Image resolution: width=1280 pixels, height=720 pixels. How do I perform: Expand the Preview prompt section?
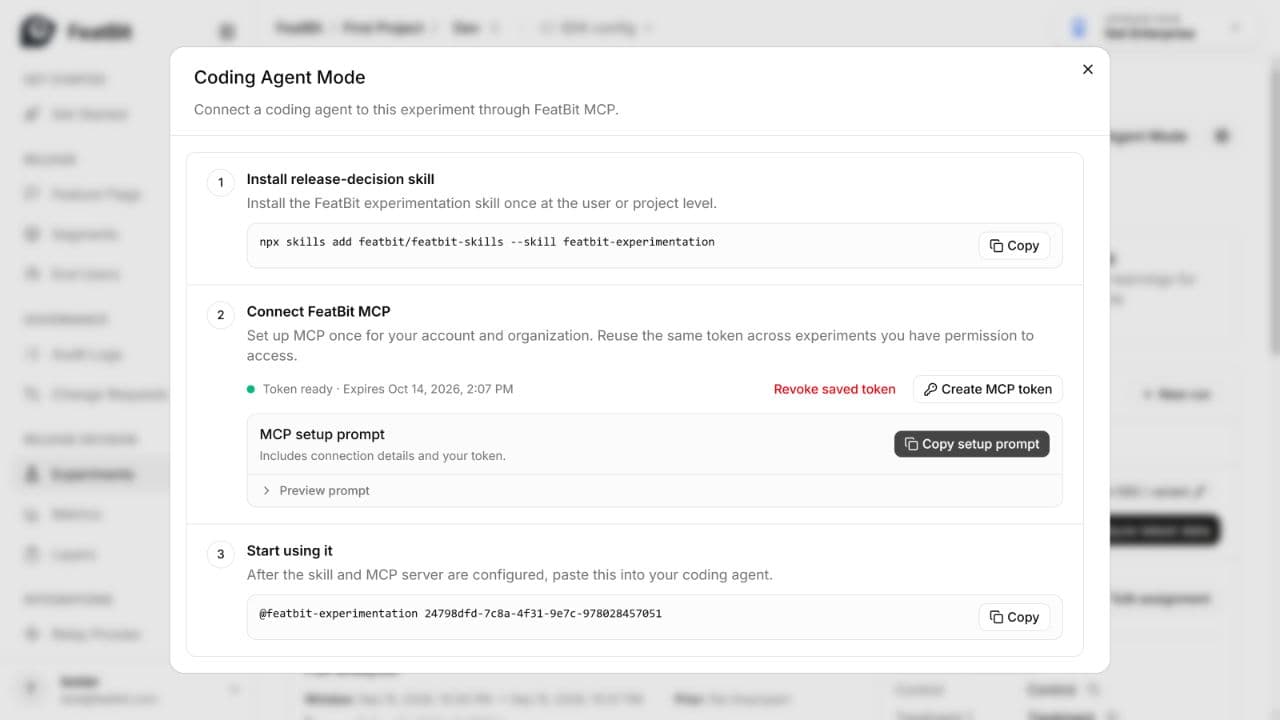pos(315,490)
